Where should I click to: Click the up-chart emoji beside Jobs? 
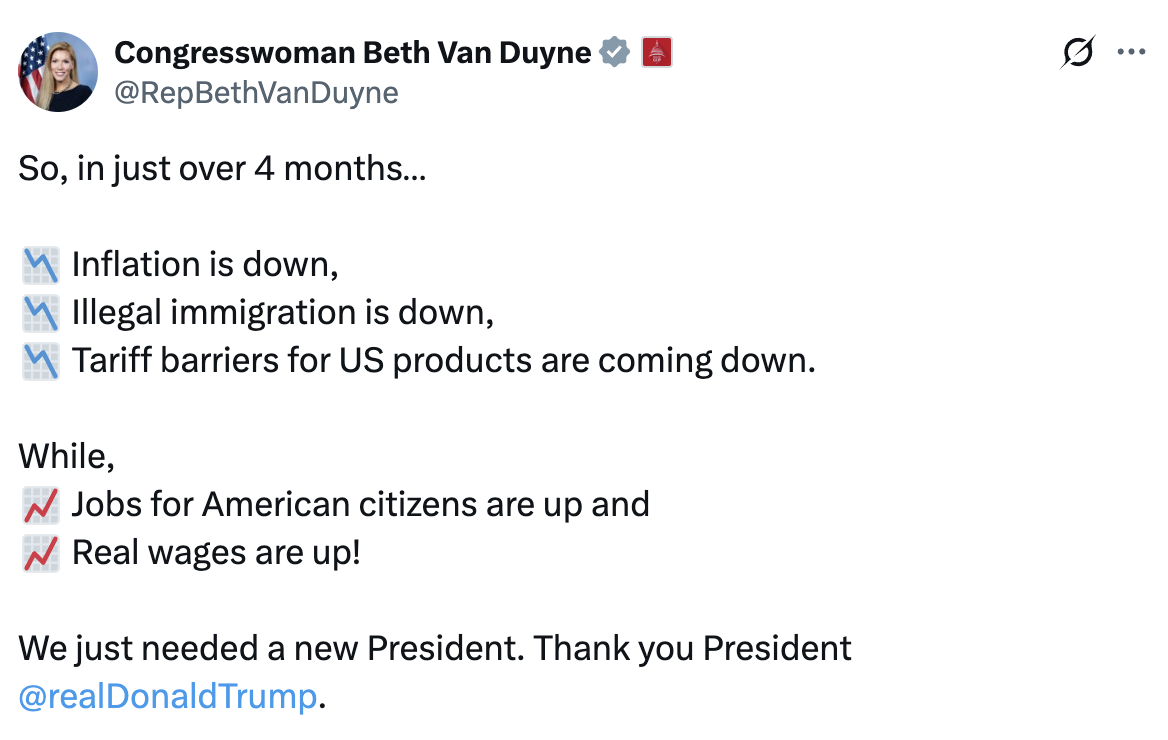click(40, 505)
